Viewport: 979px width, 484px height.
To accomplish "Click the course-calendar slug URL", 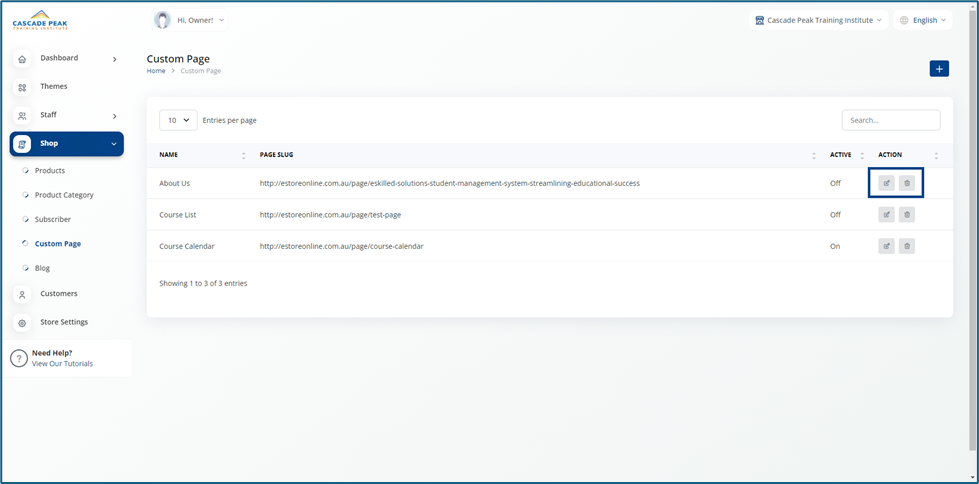I will tap(342, 246).
